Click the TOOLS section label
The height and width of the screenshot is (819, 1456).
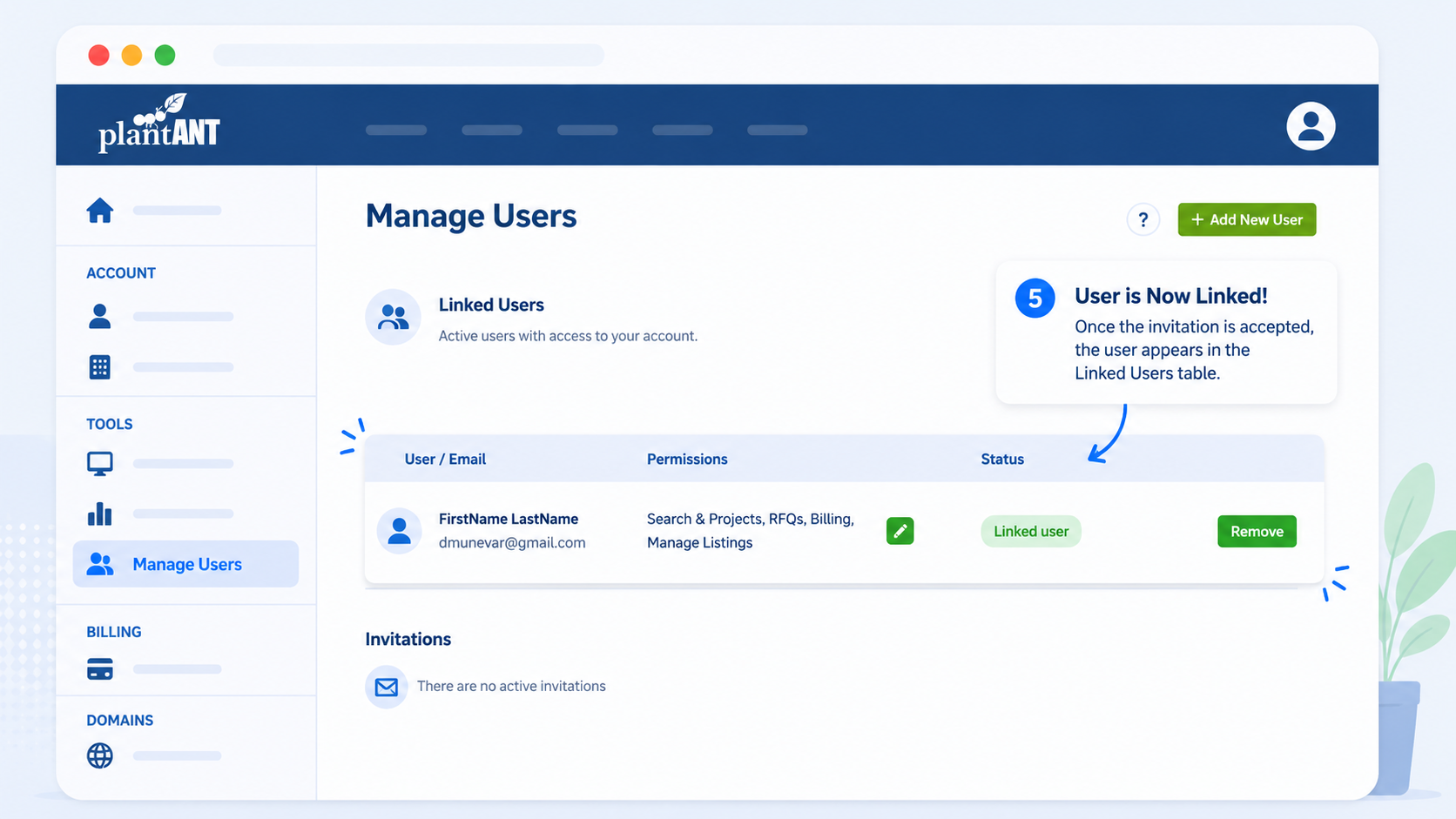click(110, 424)
